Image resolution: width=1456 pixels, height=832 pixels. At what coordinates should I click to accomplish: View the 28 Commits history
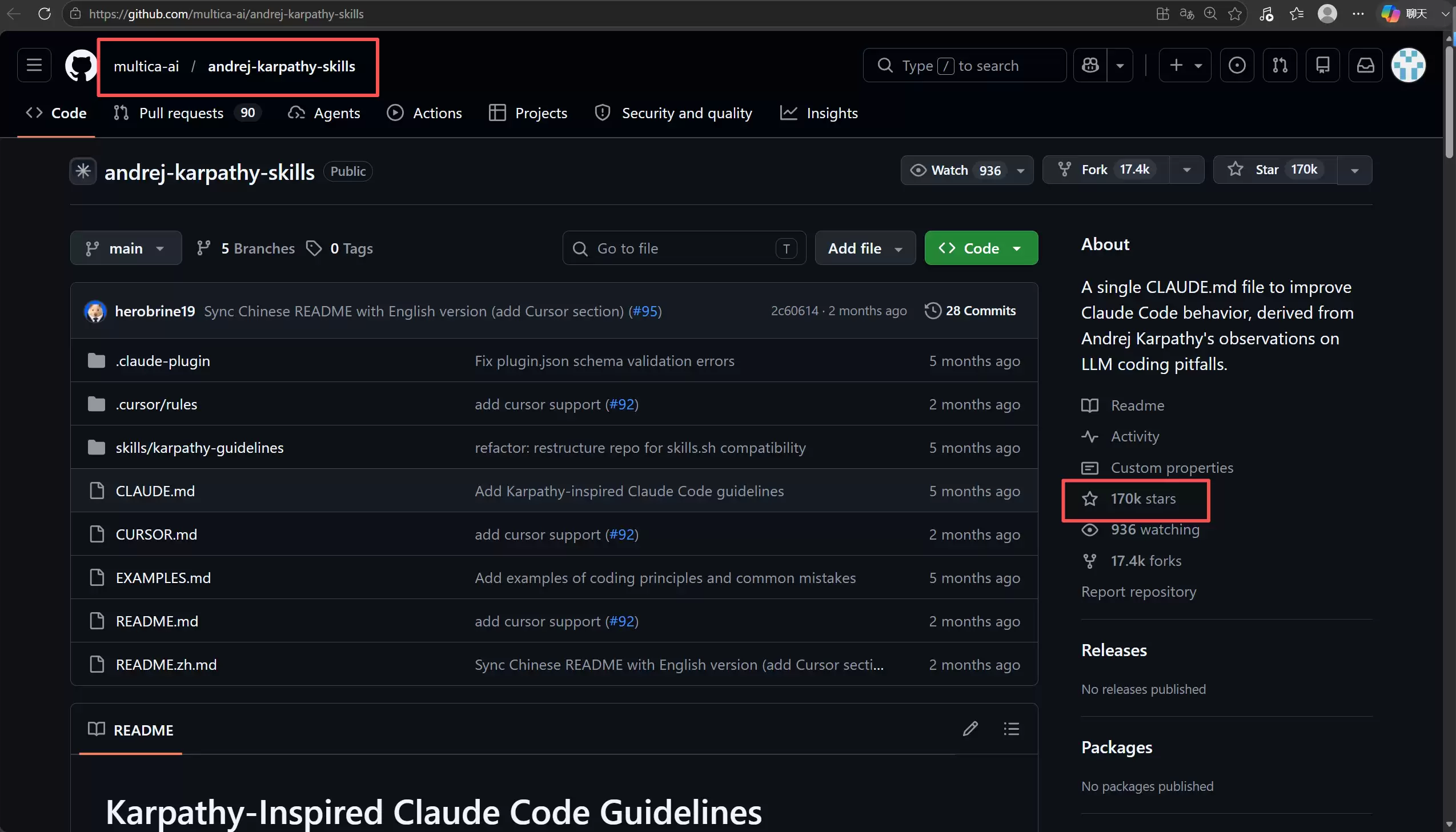[970, 311]
